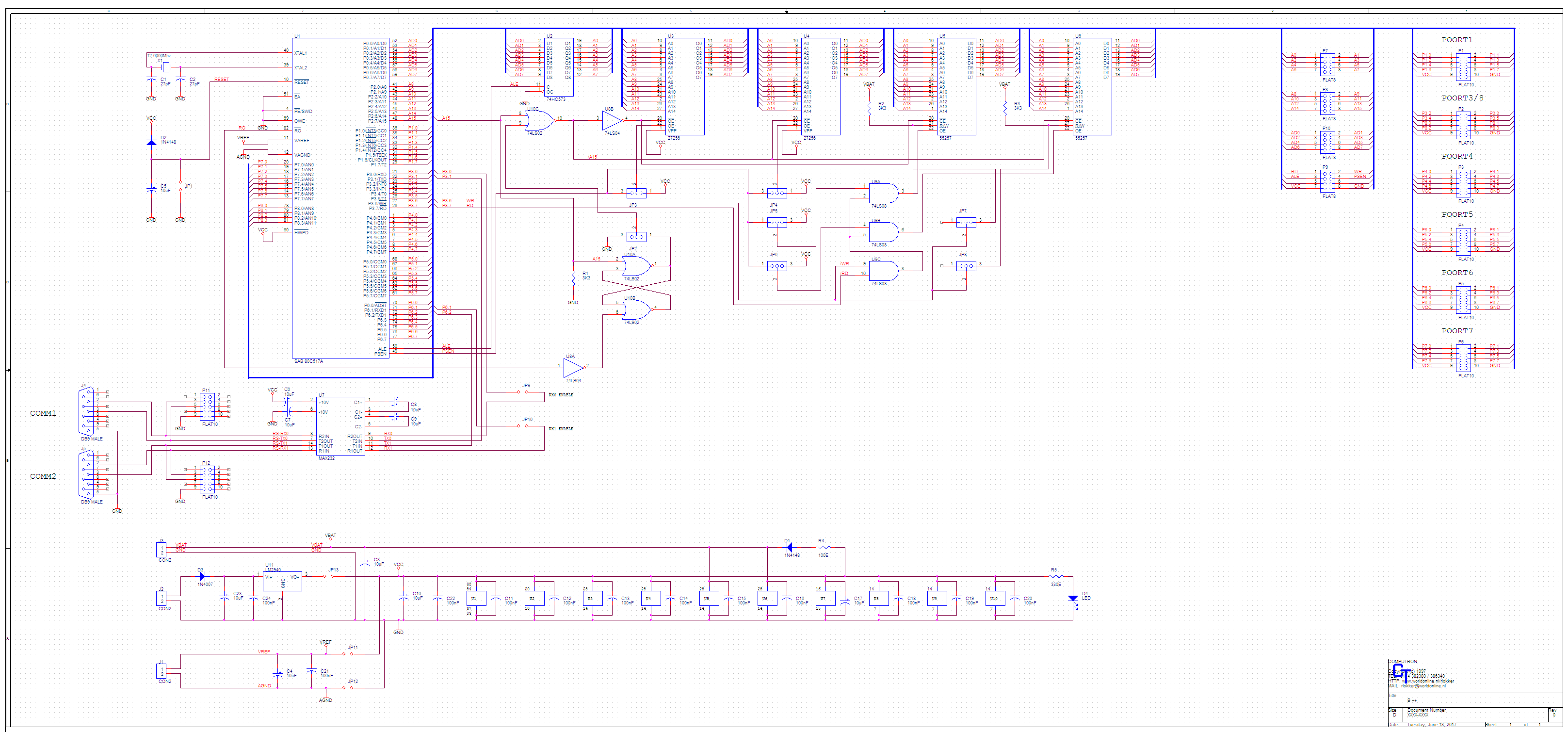The image size is (1568, 732).
Task: Click the D4 LED symbol
Action: [x=1072, y=599]
